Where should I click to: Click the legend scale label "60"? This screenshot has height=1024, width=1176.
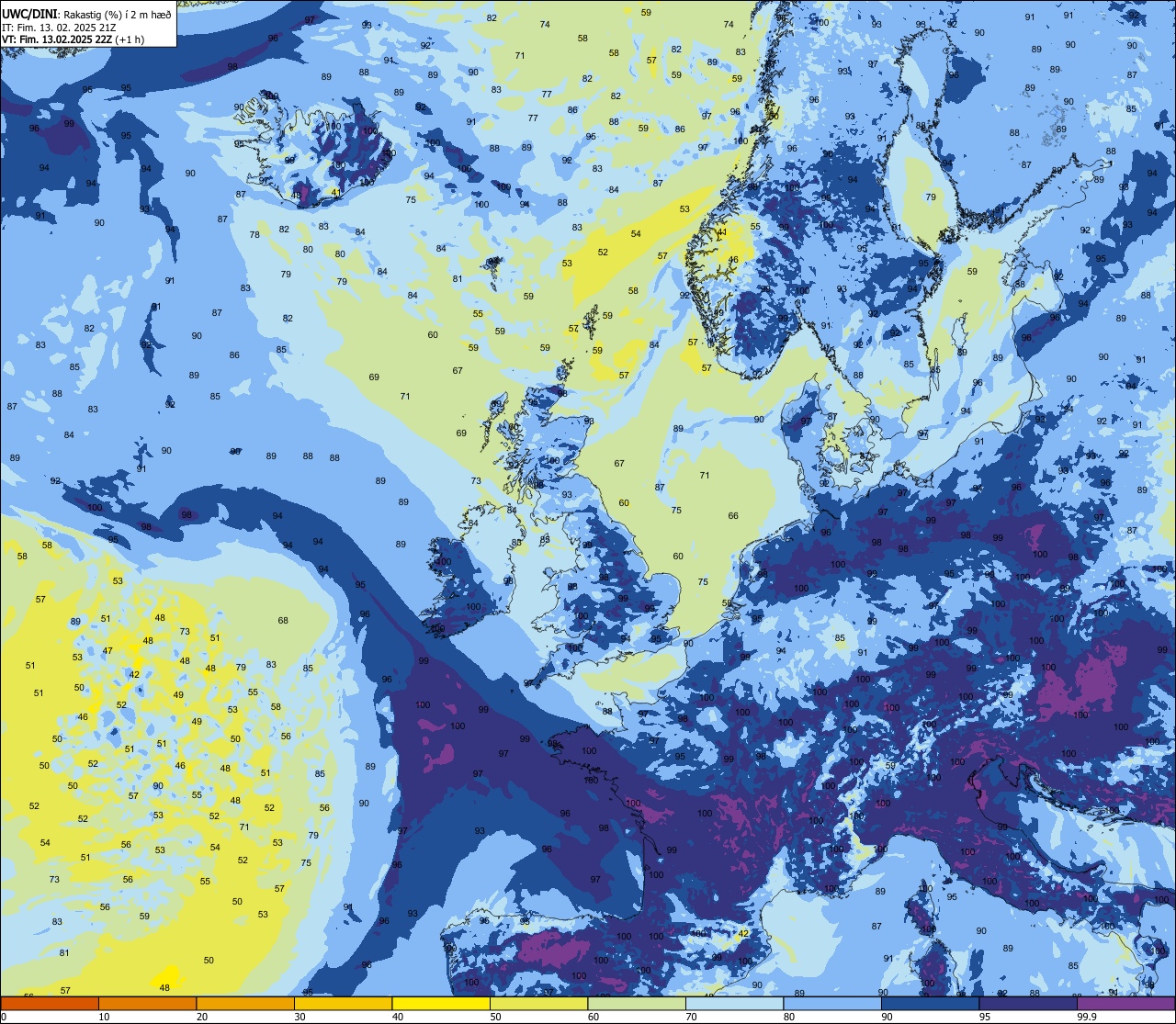click(x=594, y=1017)
